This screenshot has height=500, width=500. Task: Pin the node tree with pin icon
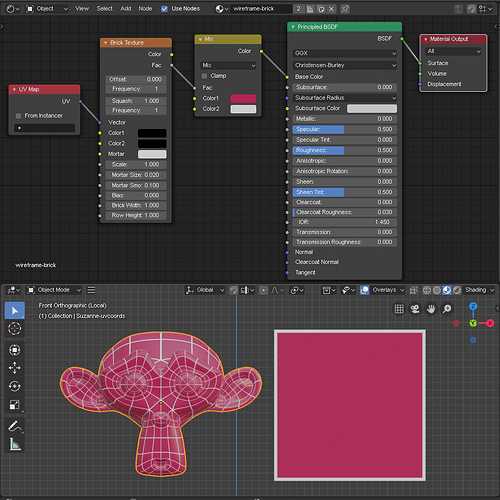click(x=345, y=9)
